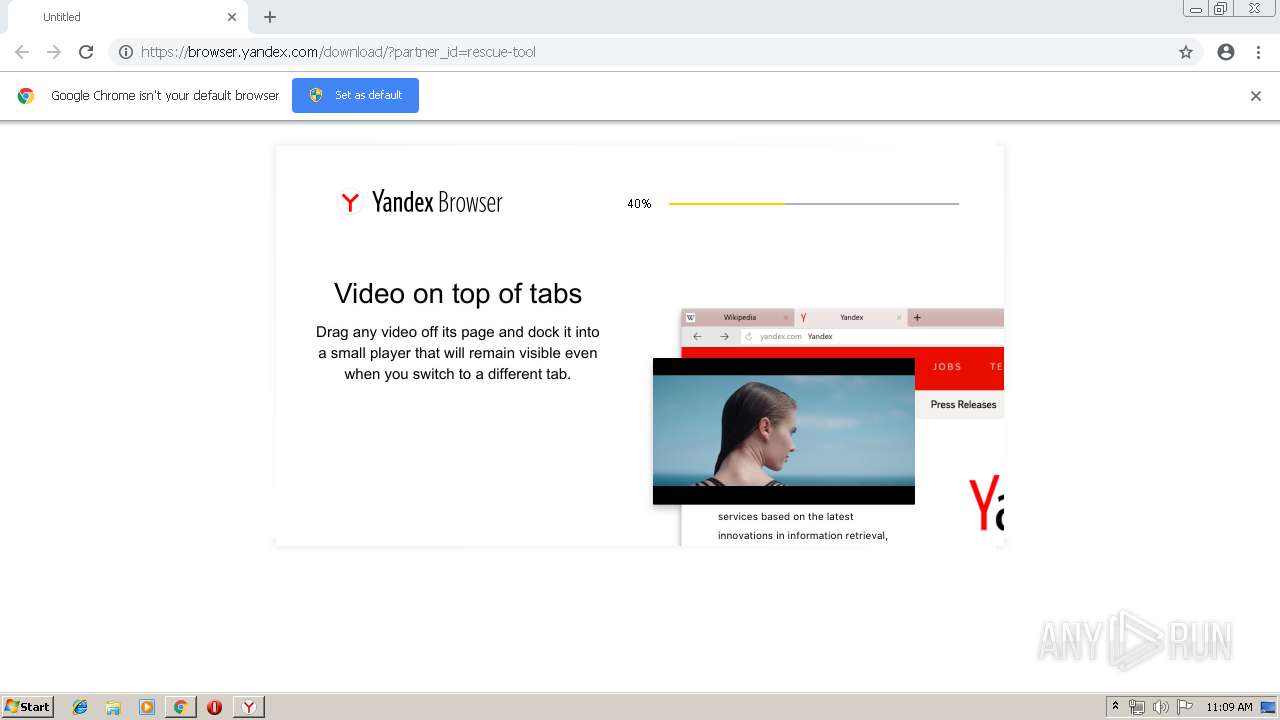Go forward to the next page
1280x720 pixels.
[x=54, y=52]
